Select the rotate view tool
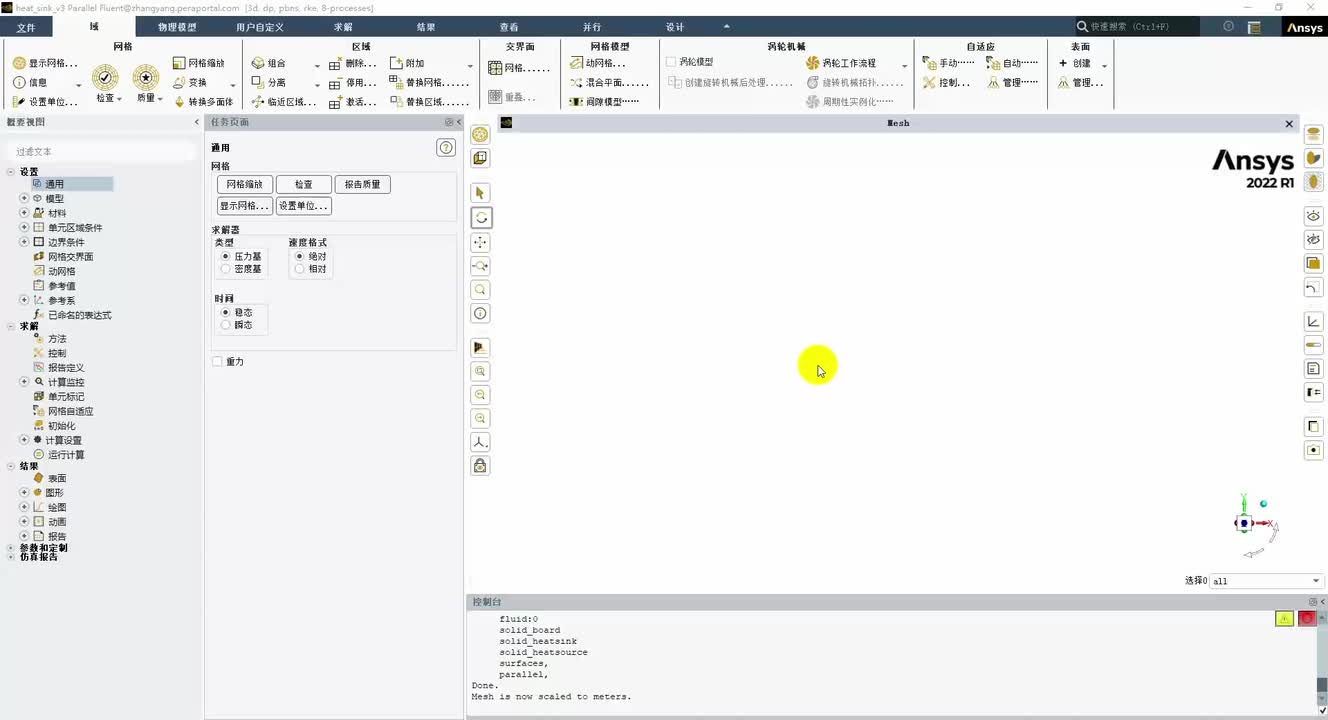 [x=481, y=217]
